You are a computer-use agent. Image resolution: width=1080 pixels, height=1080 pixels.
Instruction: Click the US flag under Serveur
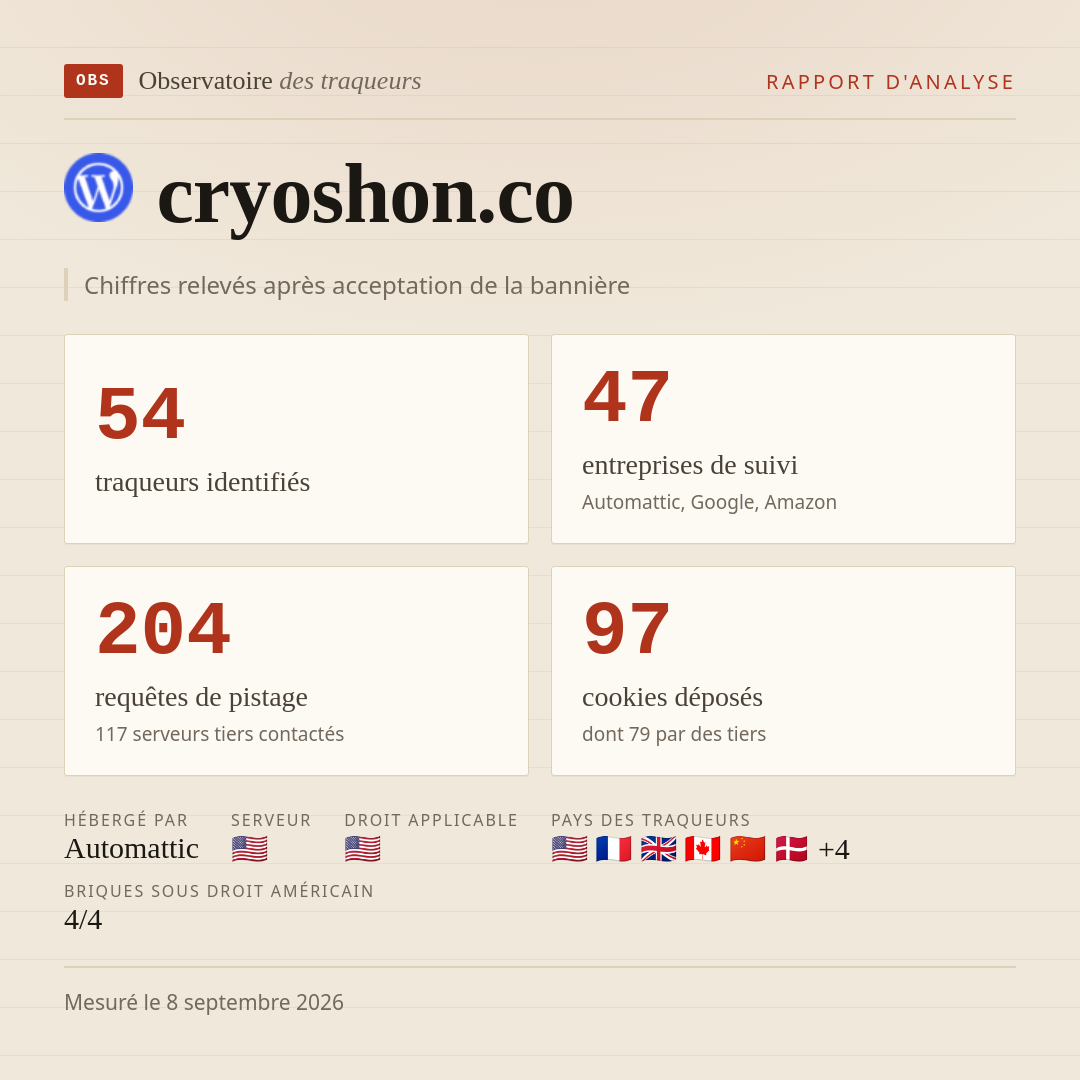(249, 849)
